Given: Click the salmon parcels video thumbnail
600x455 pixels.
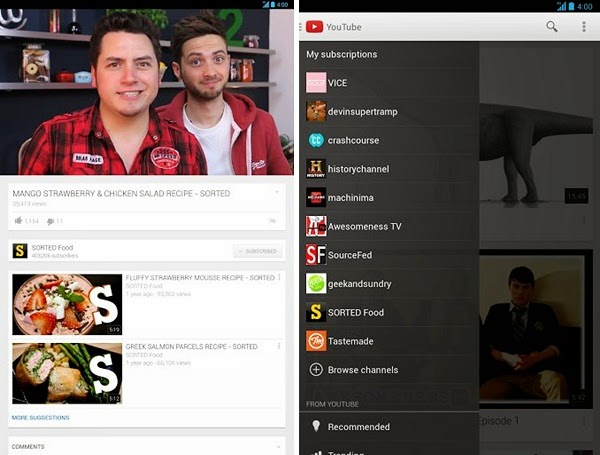Looking at the screenshot, I should pyautogui.click(x=67, y=373).
